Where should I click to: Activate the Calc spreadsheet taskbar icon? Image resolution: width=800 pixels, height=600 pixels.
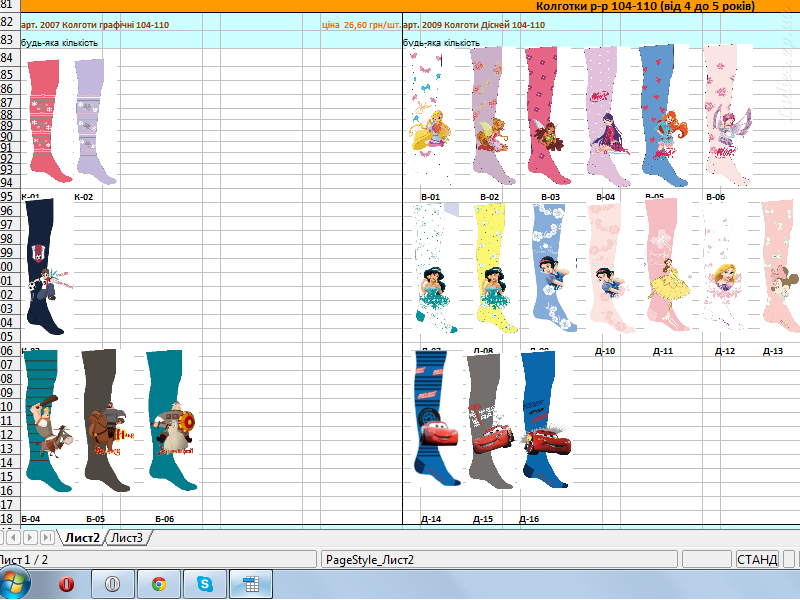[251, 584]
